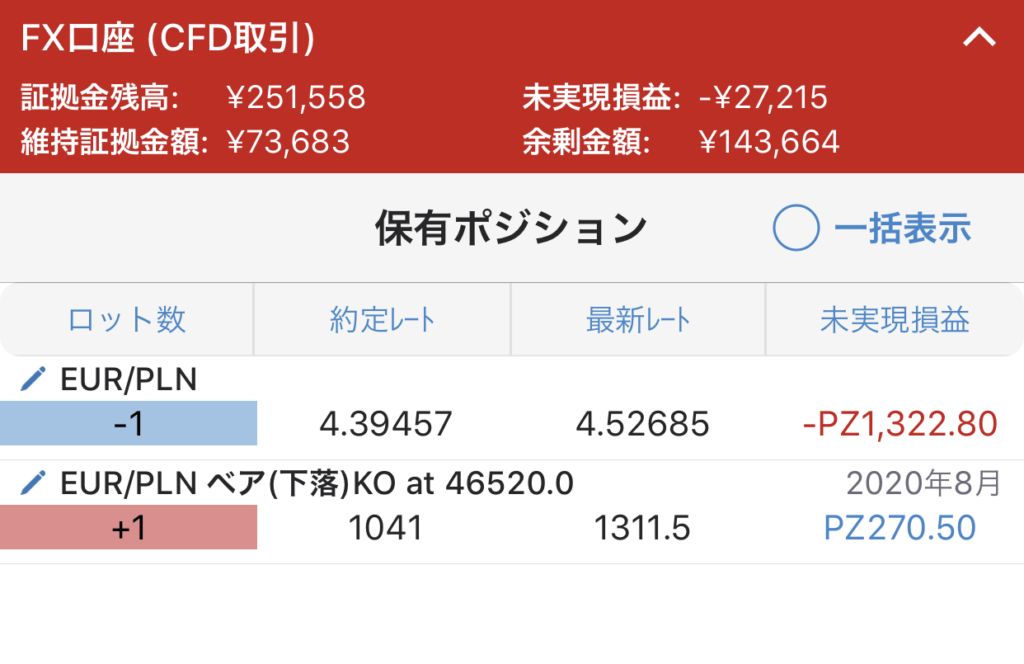The height and width of the screenshot is (664, 1024).
Task: Open the PZ270.50 unrealized profit value
Action: point(900,528)
